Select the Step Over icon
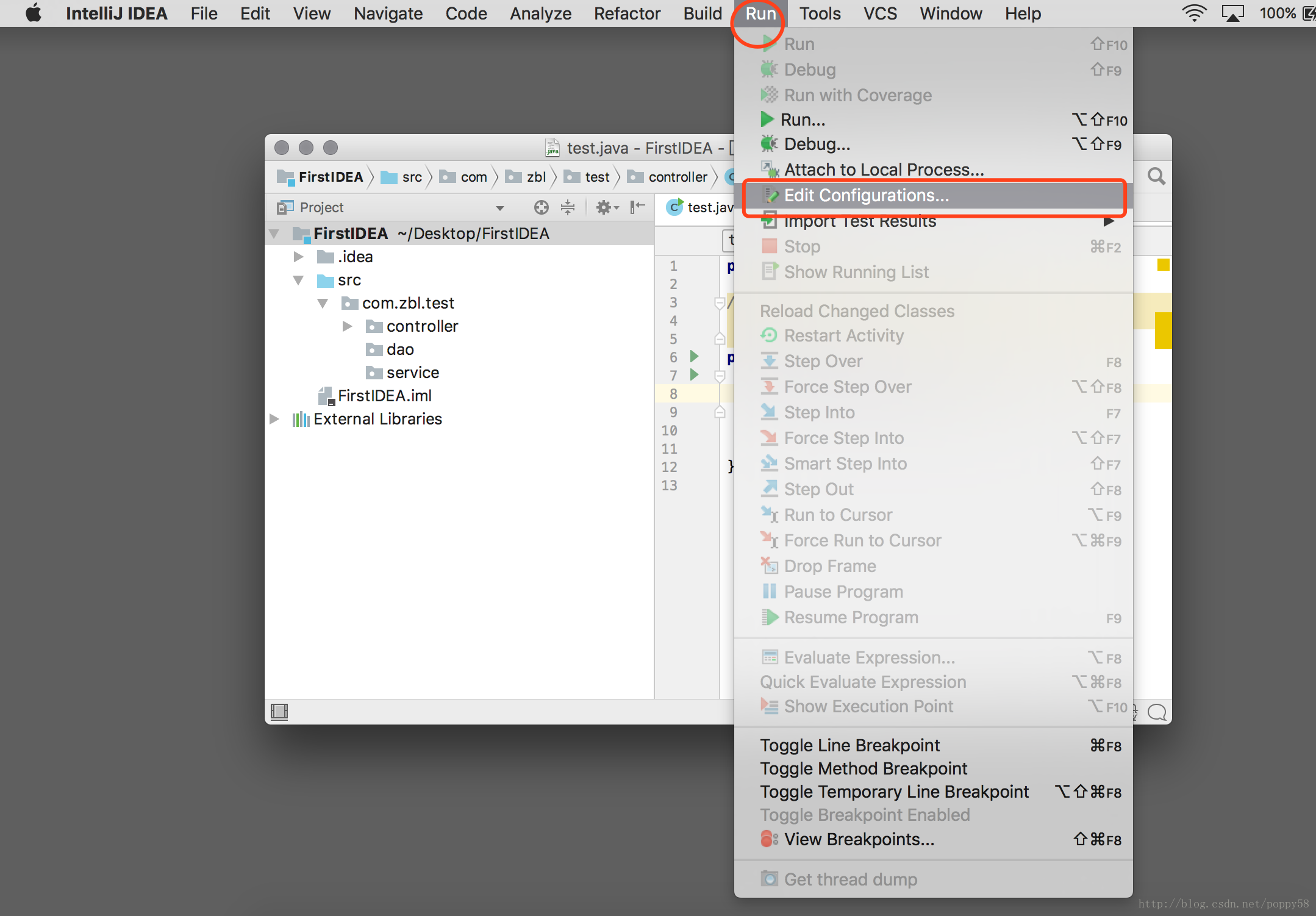 click(771, 362)
